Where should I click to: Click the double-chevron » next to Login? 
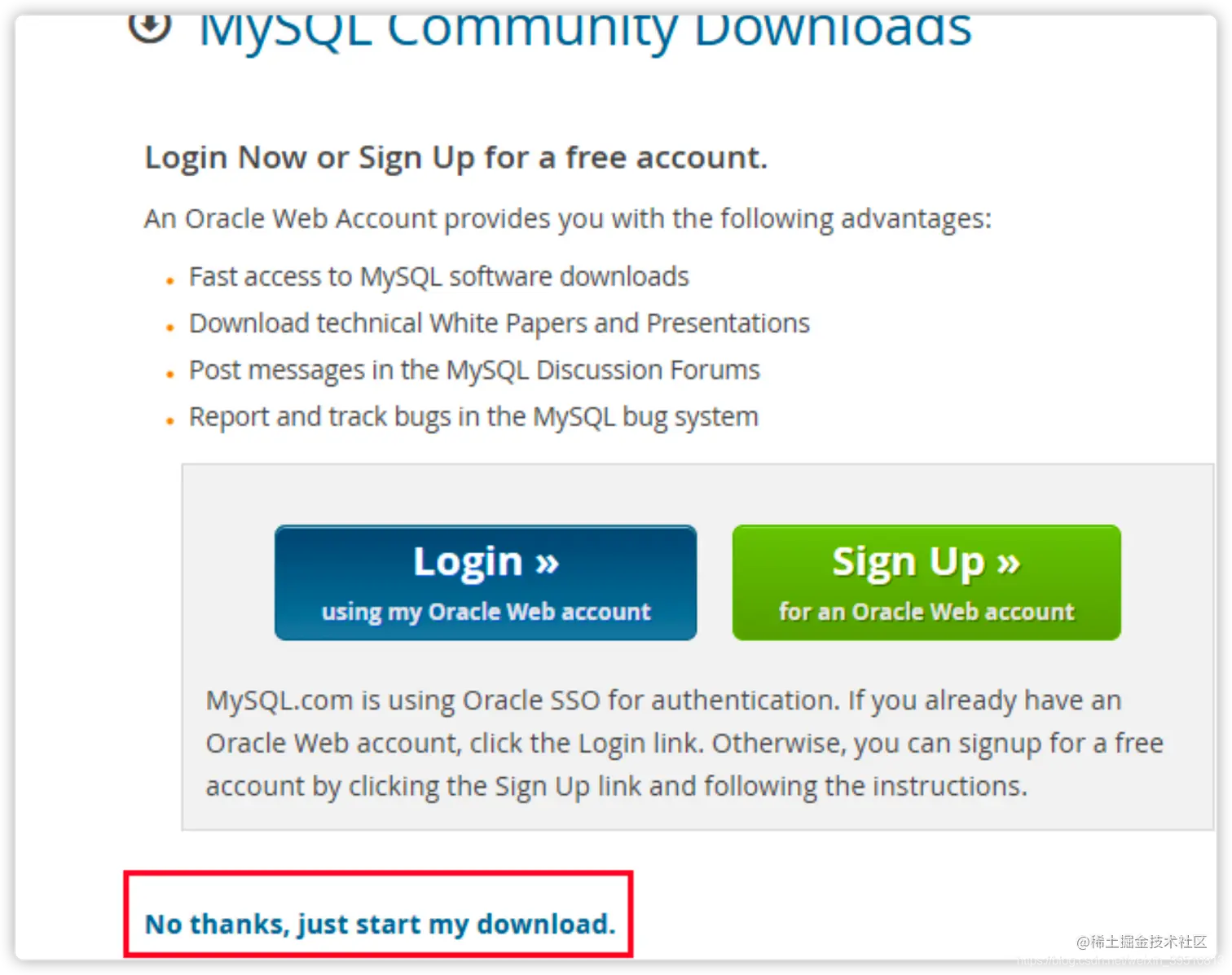coord(547,562)
